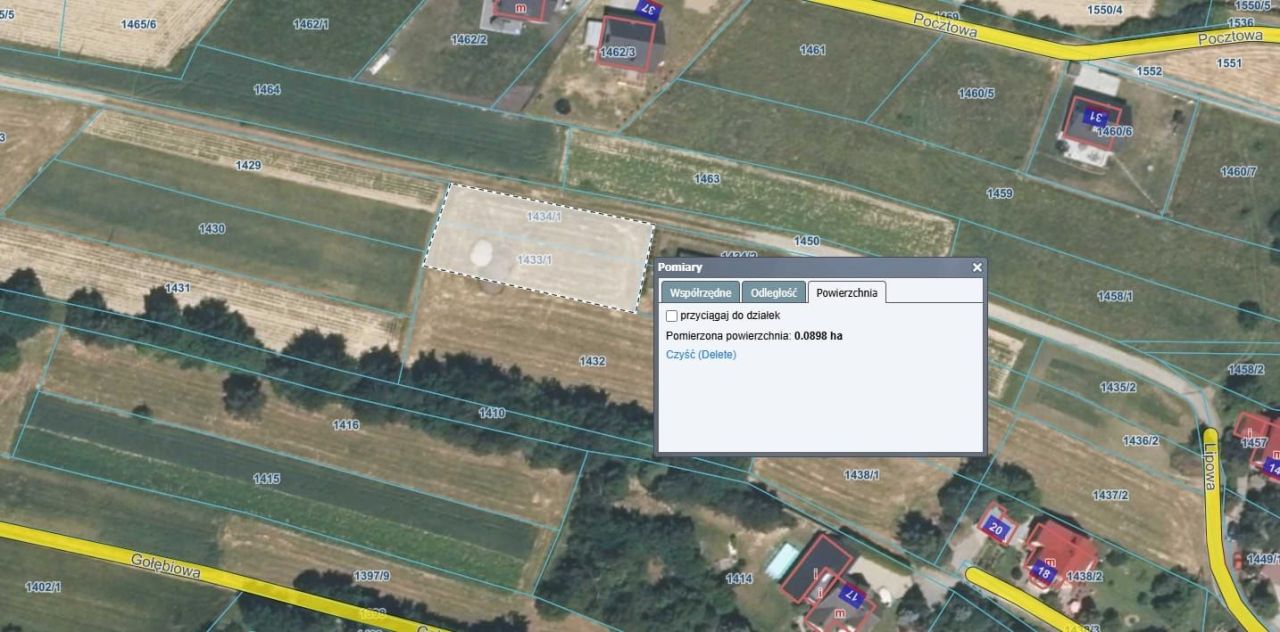Image resolution: width=1280 pixels, height=632 pixels.
Task: Click house number marker 20
Action: point(996,527)
